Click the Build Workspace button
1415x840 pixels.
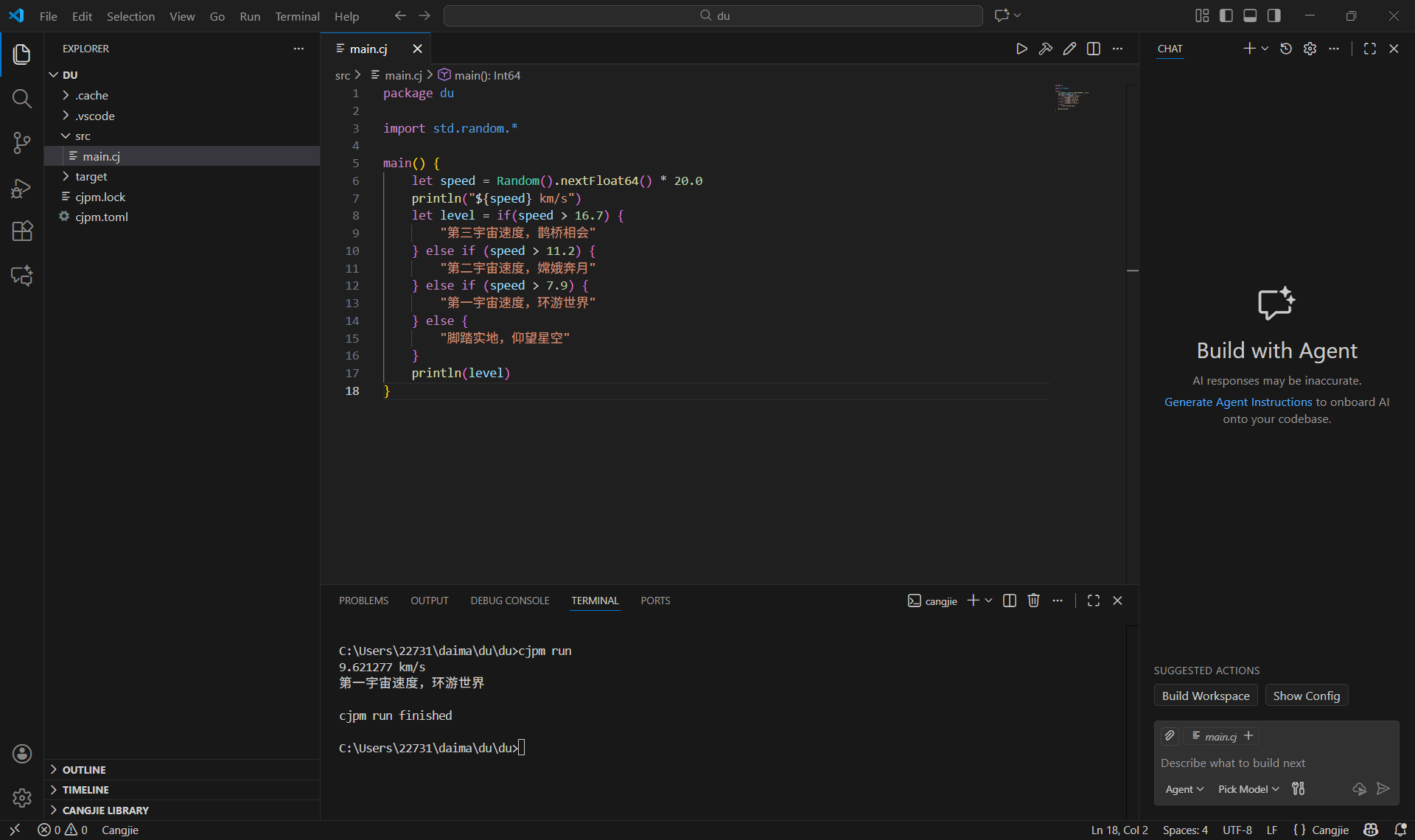click(1206, 696)
